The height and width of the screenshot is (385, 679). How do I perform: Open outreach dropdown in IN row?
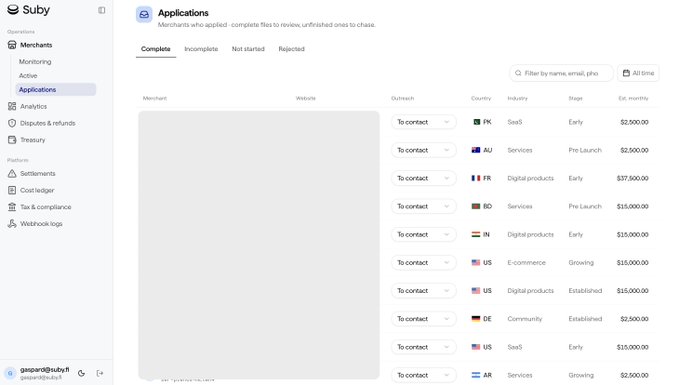pyautogui.click(x=424, y=234)
